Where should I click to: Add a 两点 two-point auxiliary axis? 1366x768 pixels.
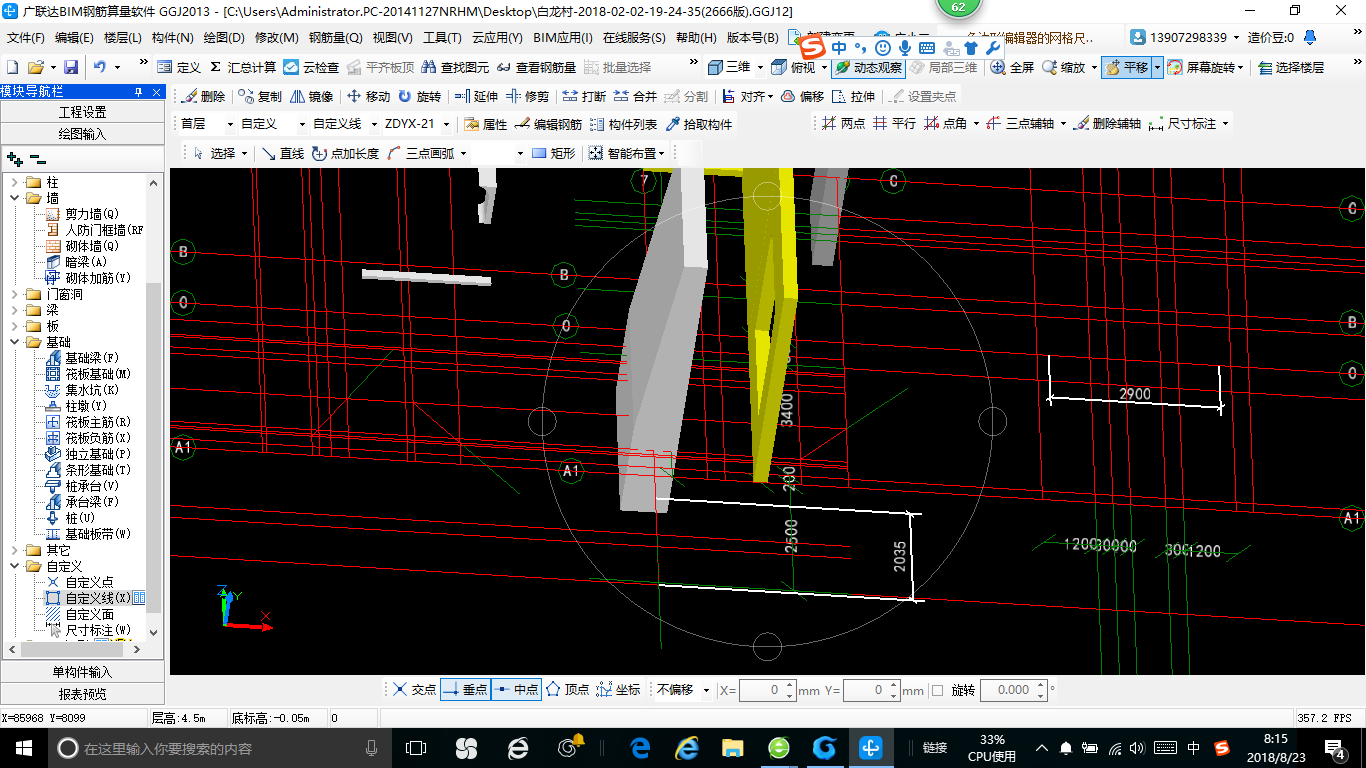(x=843, y=123)
